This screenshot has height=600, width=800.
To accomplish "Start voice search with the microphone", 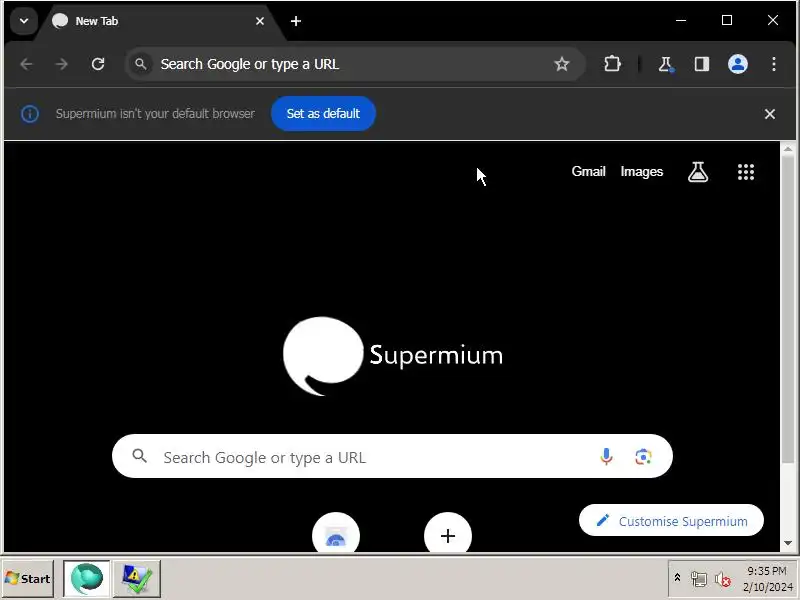I will click(606, 456).
